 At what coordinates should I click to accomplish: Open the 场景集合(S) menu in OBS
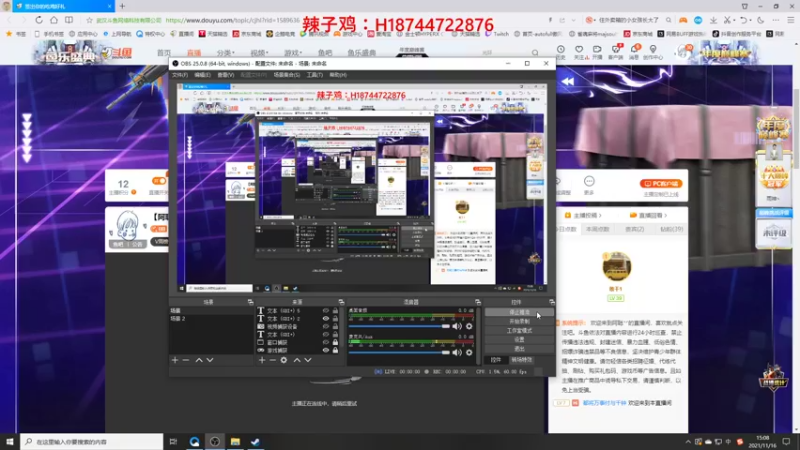pyautogui.click(x=287, y=75)
